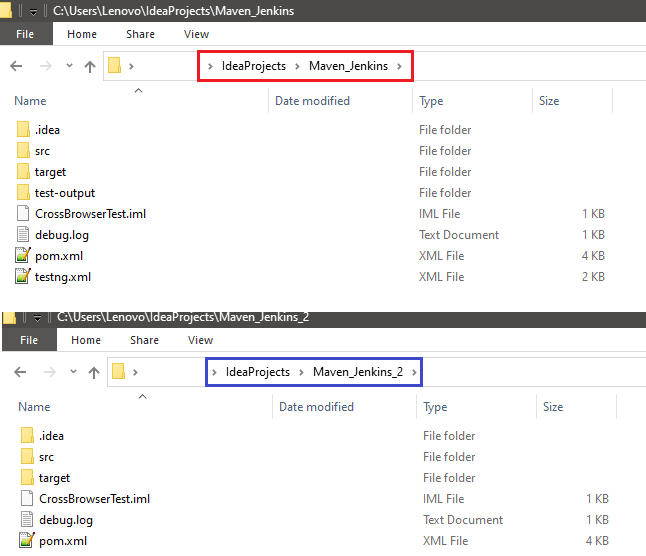Open the .idea folder icon in Maven_Jenkins window
646x556 pixels.
coord(23,129)
